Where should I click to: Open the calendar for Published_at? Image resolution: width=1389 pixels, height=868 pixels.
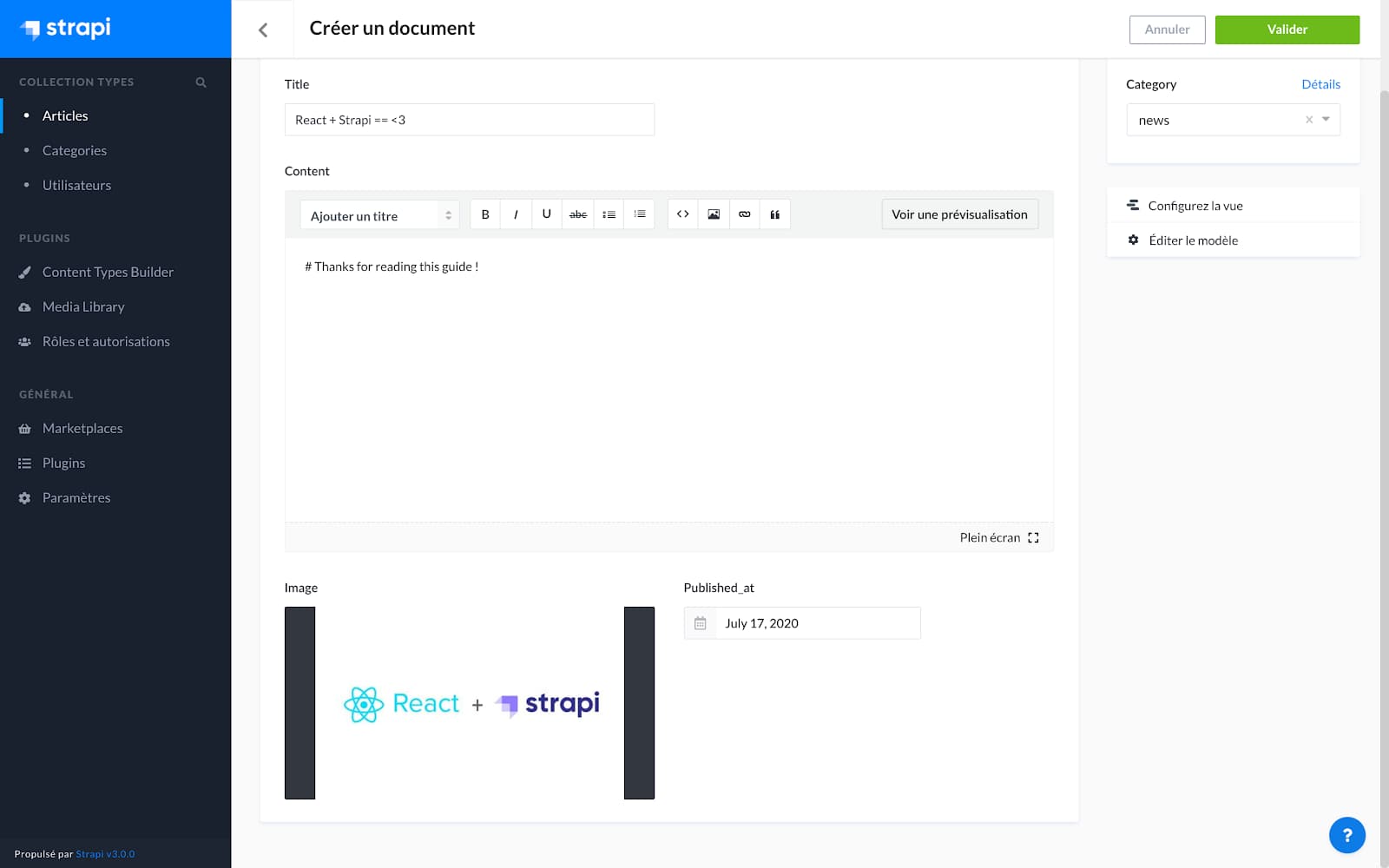coord(700,622)
